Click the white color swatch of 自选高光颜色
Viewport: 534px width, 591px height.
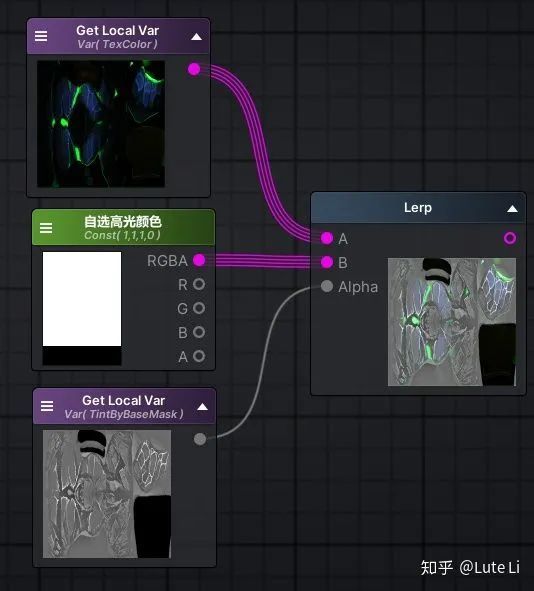pyautogui.click(x=82, y=299)
